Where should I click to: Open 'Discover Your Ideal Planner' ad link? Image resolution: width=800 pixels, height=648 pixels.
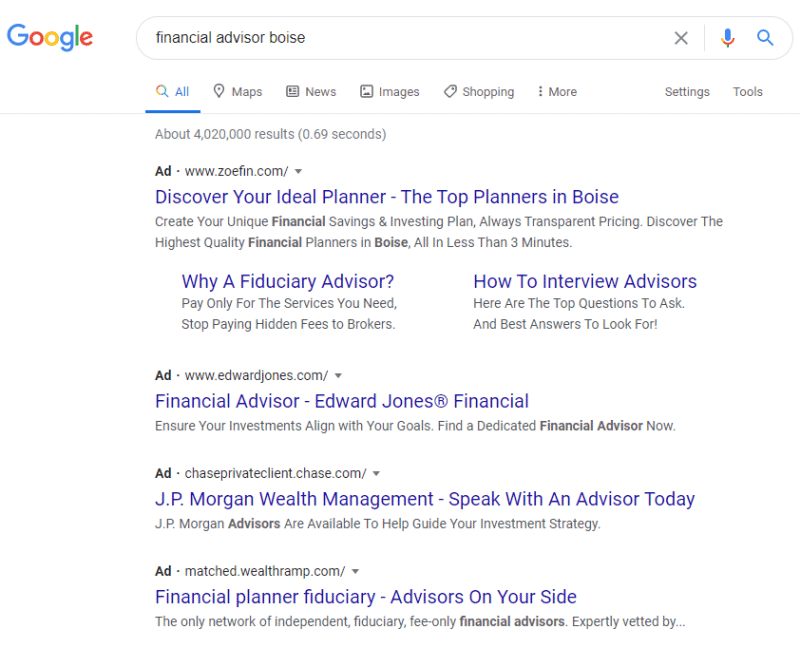click(x=387, y=197)
